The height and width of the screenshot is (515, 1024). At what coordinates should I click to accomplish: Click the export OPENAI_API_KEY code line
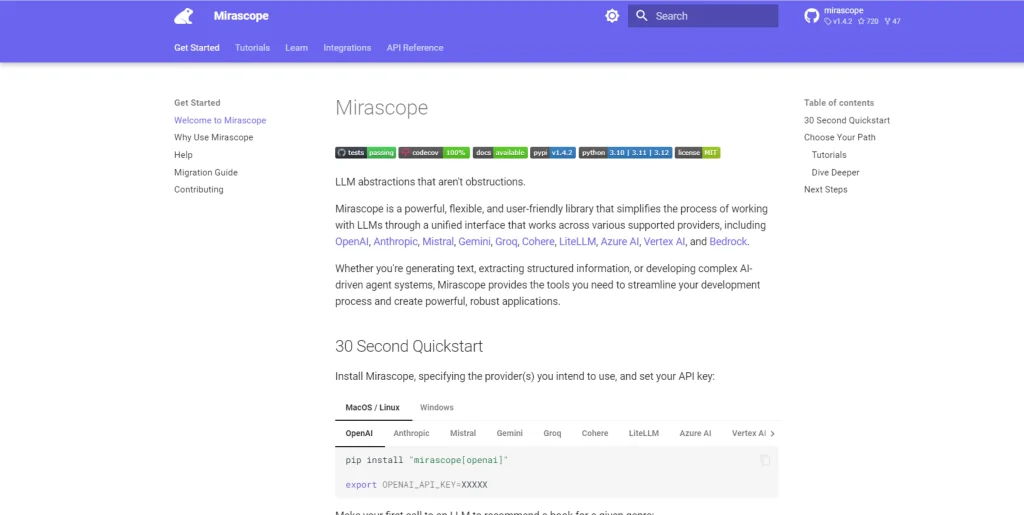coord(416,485)
